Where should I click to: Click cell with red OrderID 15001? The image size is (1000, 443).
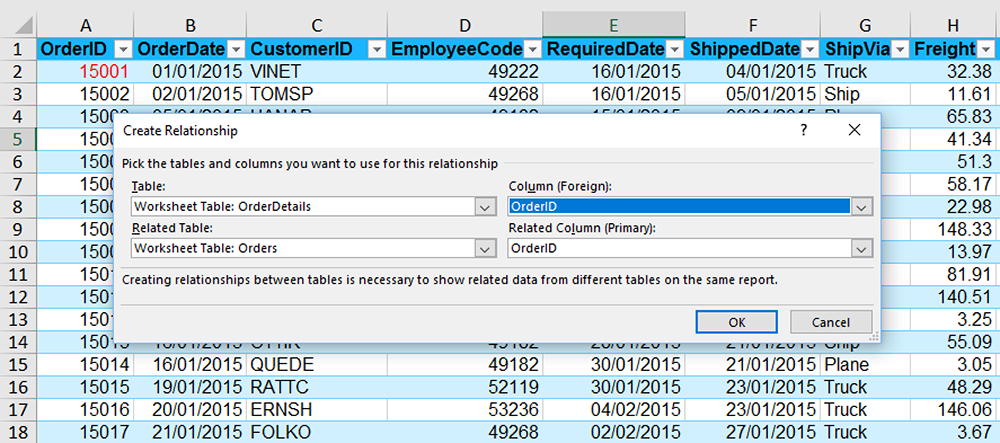pyautogui.click(x=85, y=71)
